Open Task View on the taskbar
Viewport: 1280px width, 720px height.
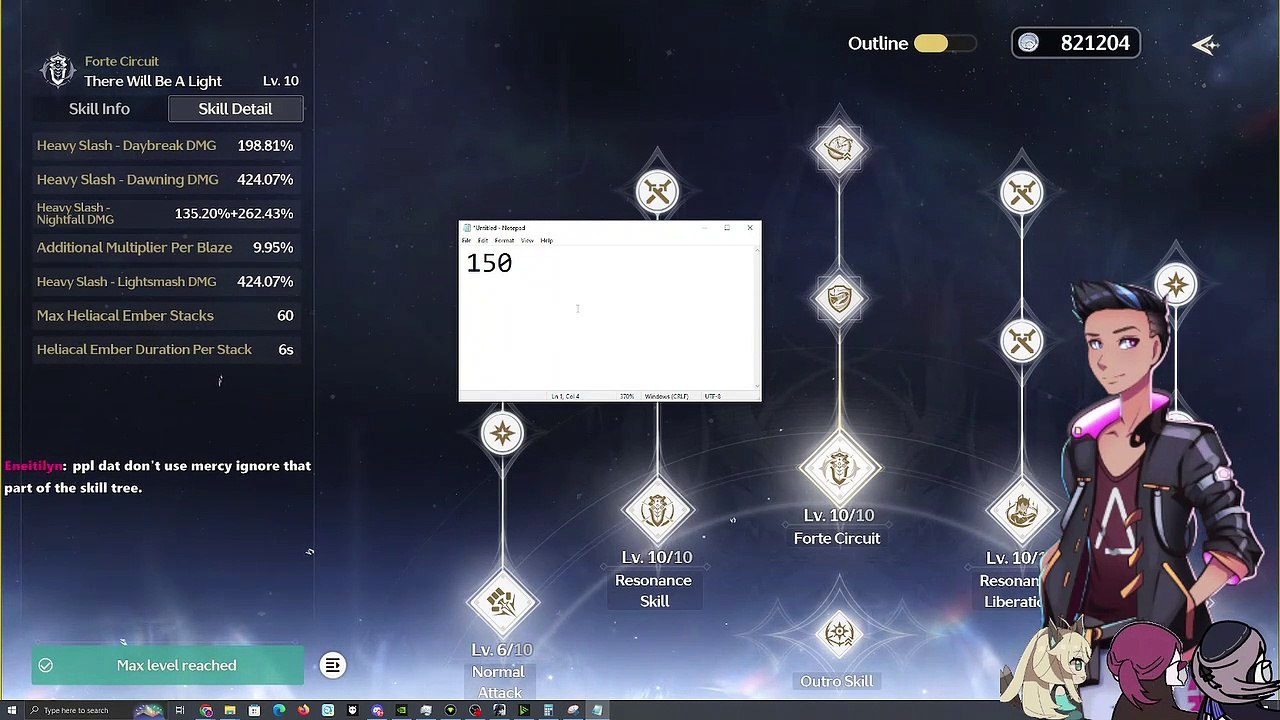(180, 710)
